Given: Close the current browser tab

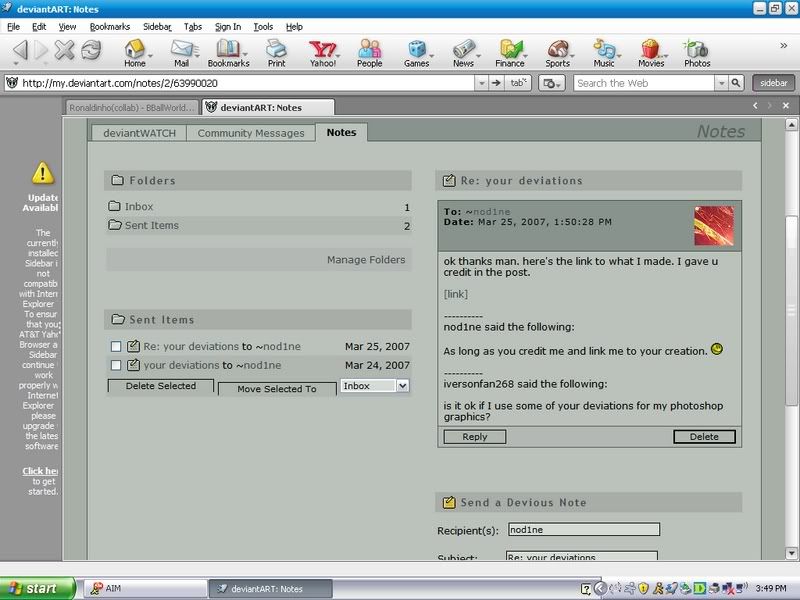Looking at the screenshot, I should coord(786,106).
